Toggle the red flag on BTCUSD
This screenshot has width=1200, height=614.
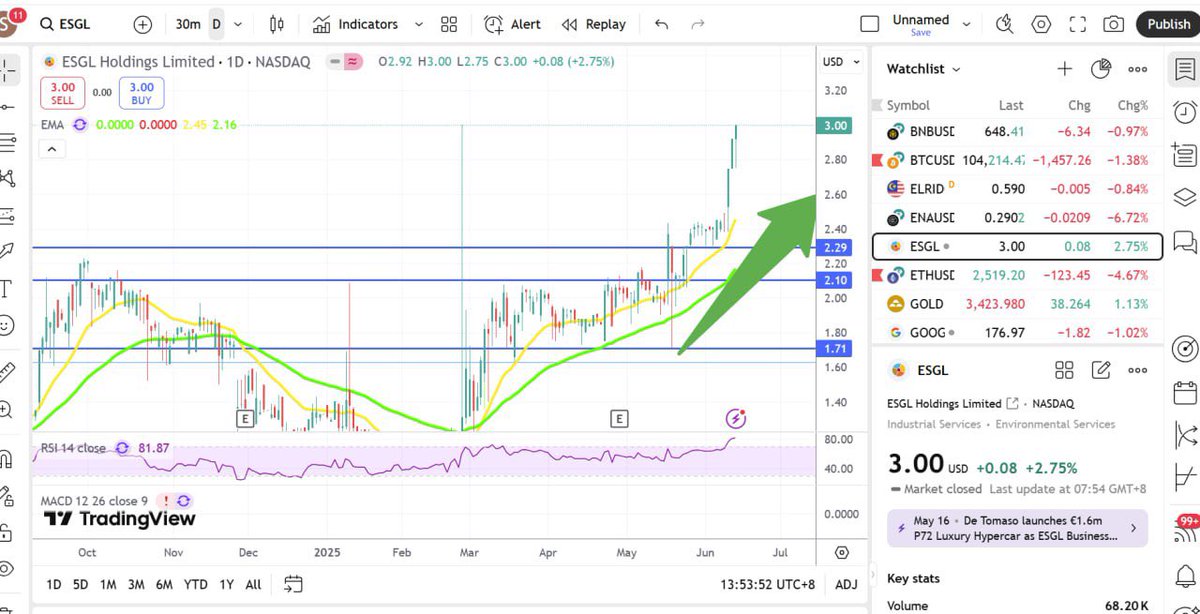[x=877, y=160]
